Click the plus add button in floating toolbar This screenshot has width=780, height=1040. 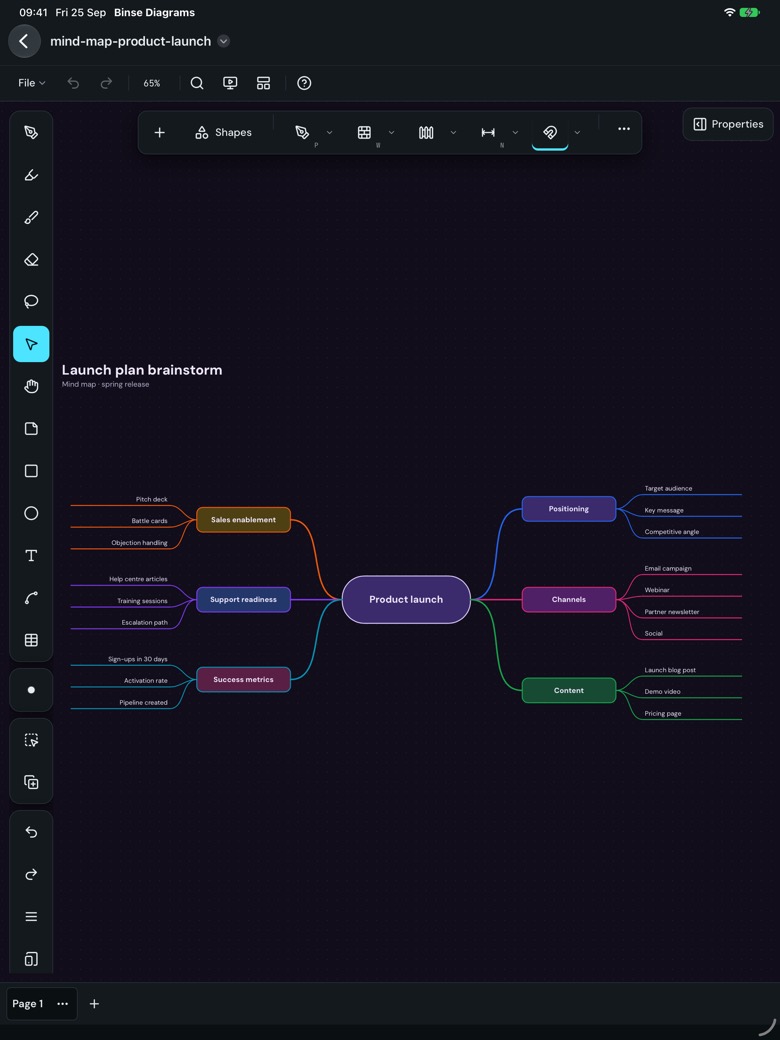(159, 133)
